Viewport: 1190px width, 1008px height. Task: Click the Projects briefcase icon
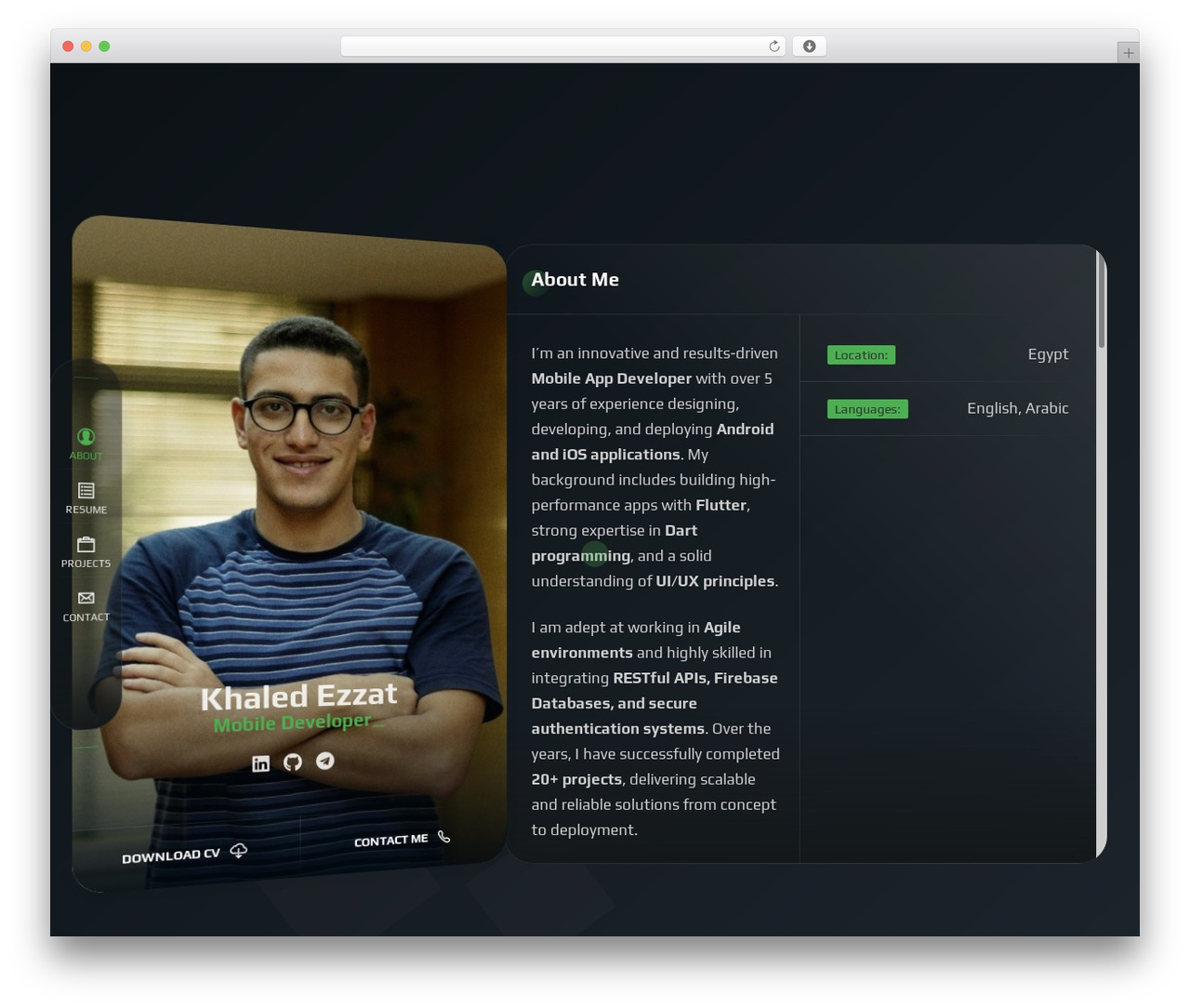click(86, 544)
